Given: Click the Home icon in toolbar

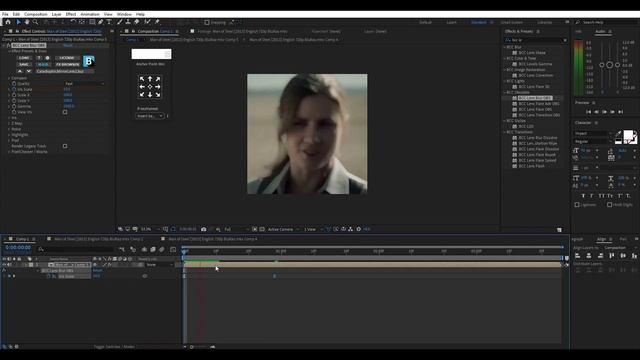Looking at the screenshot, I should coord(8,22).
